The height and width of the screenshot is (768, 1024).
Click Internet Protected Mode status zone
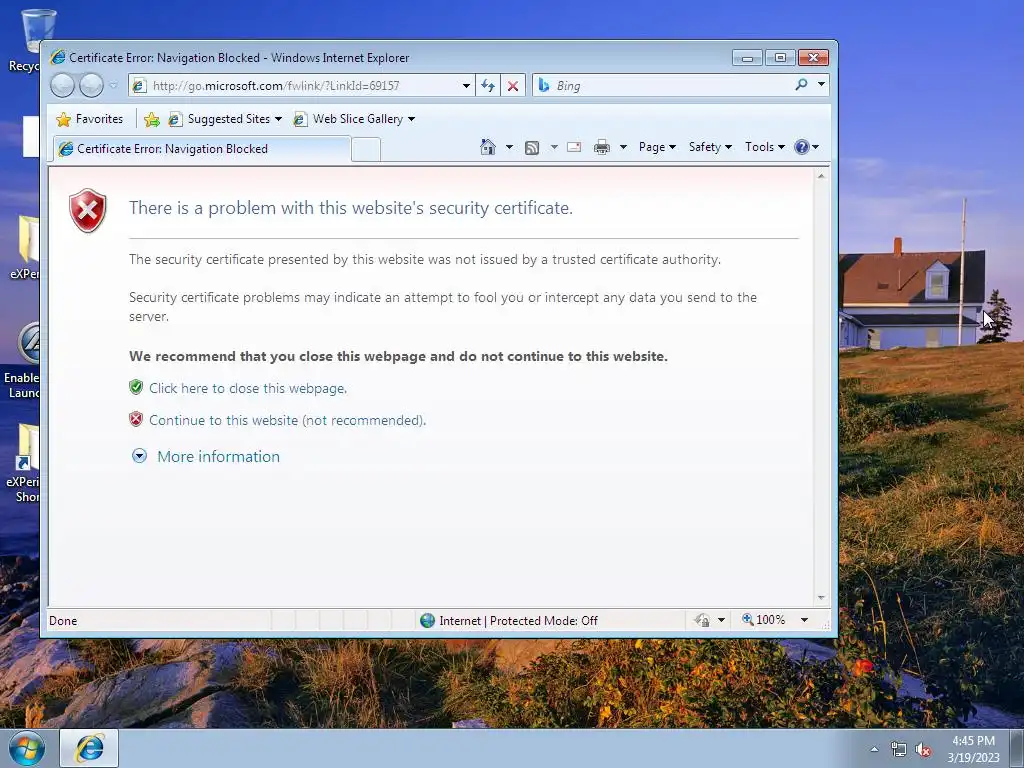[509, 620]
